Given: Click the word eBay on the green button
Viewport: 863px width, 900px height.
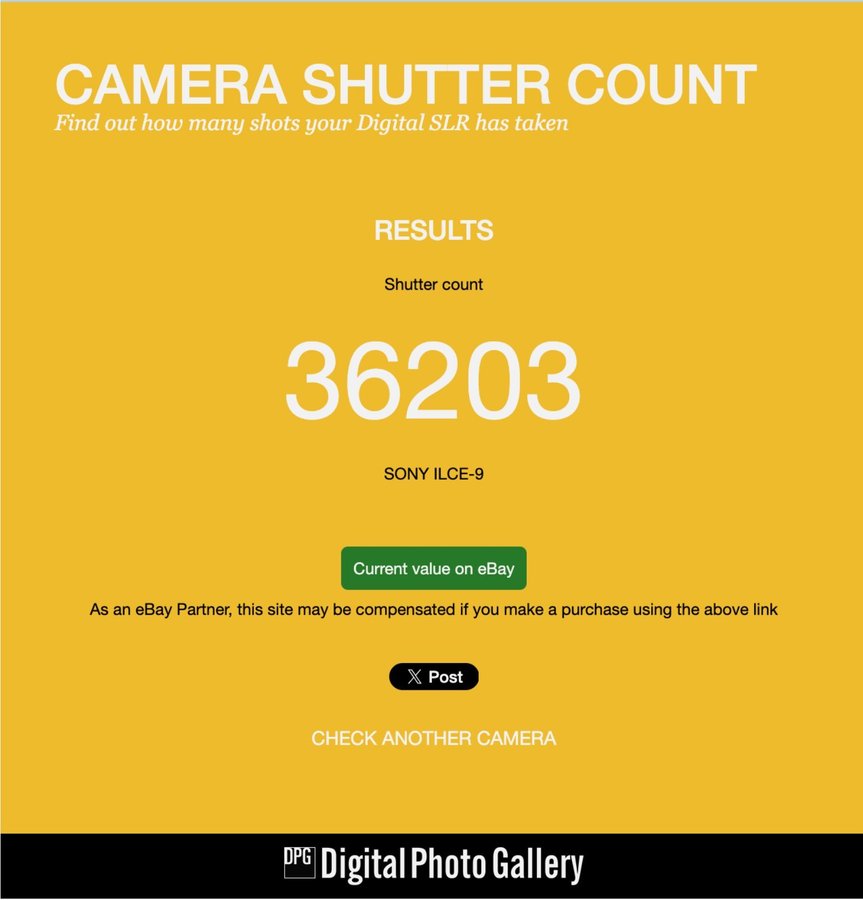Looking at the screenshot, I should click(496, 568).
